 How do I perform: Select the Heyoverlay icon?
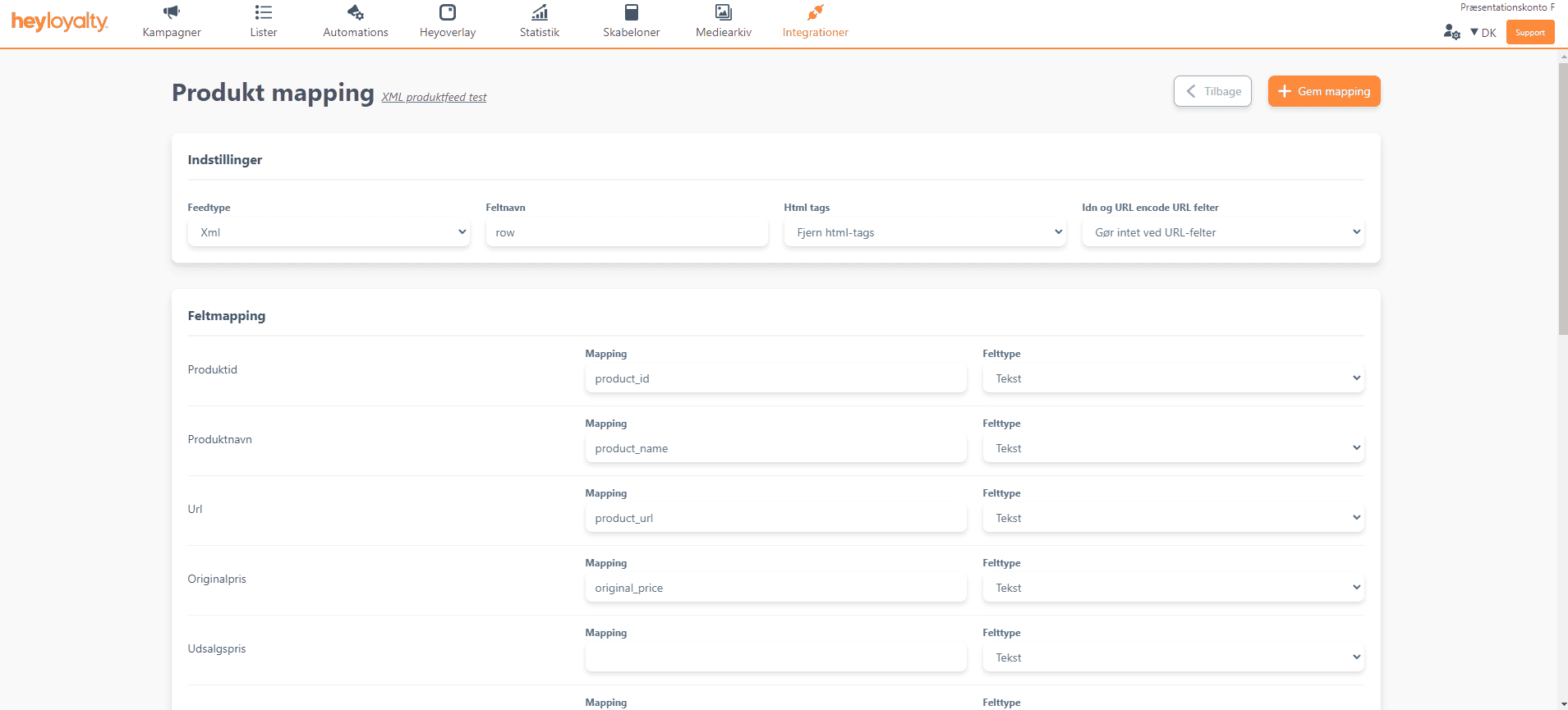447,12
